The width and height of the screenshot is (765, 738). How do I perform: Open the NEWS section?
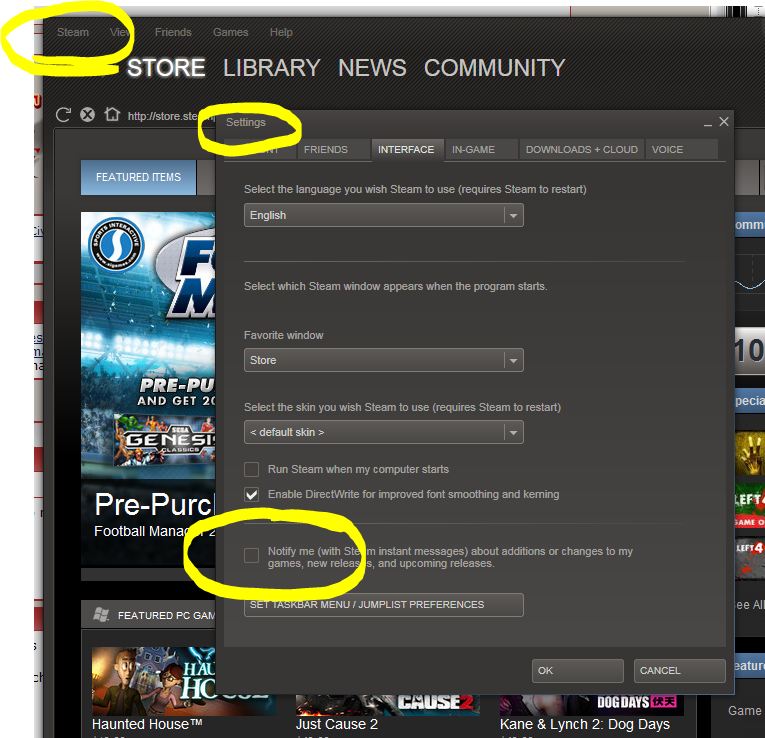click(x=372, y=67)
